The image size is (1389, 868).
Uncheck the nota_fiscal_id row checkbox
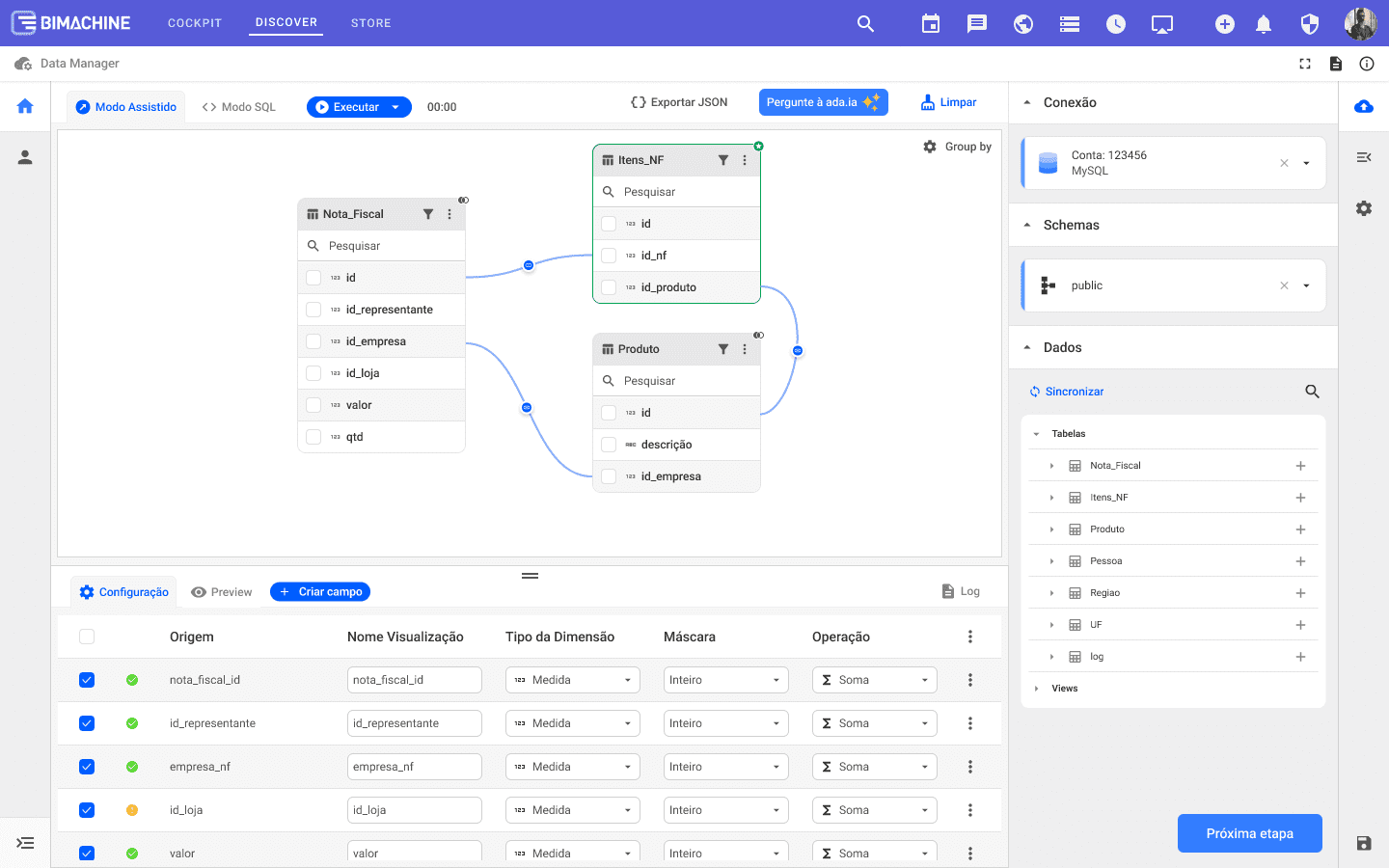point(87,680)
